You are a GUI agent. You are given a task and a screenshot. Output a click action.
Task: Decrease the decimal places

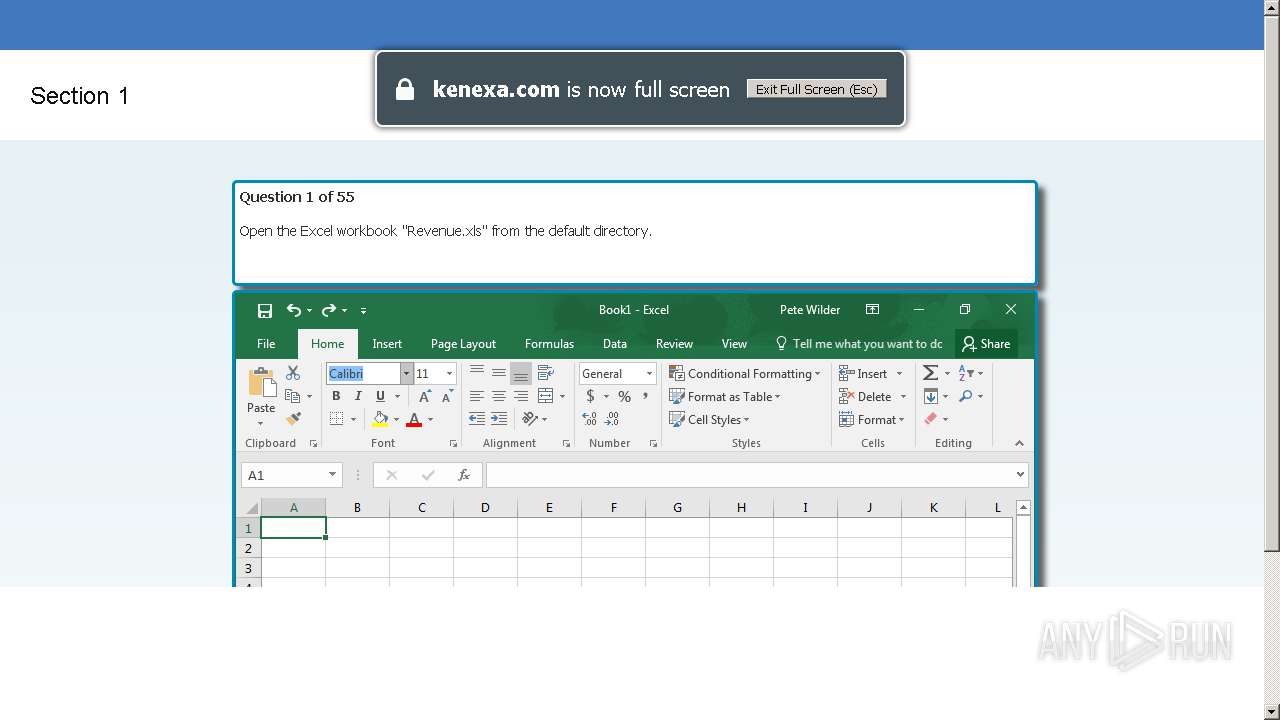click(x=612, y=419)
